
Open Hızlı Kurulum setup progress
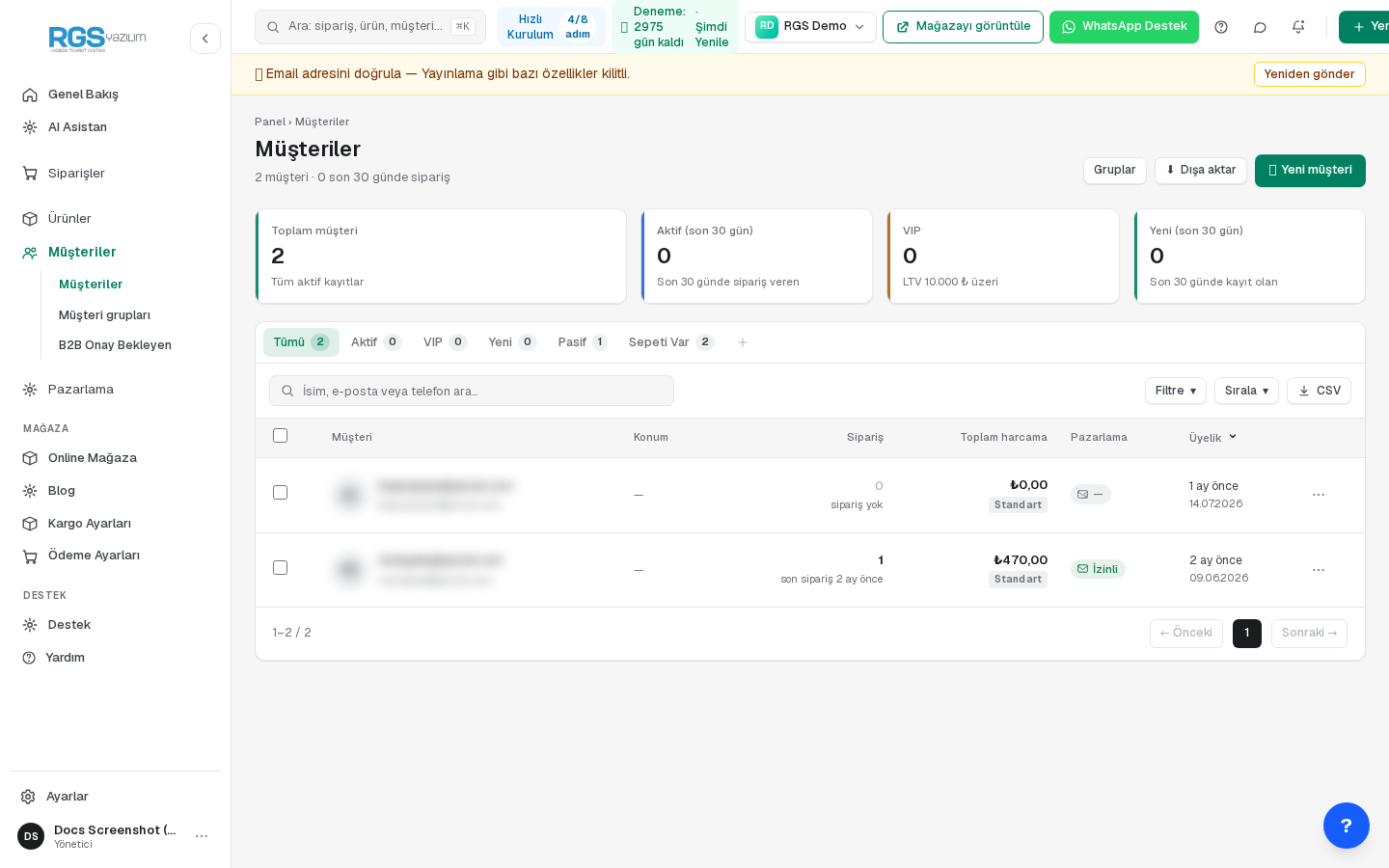[552, 27]
